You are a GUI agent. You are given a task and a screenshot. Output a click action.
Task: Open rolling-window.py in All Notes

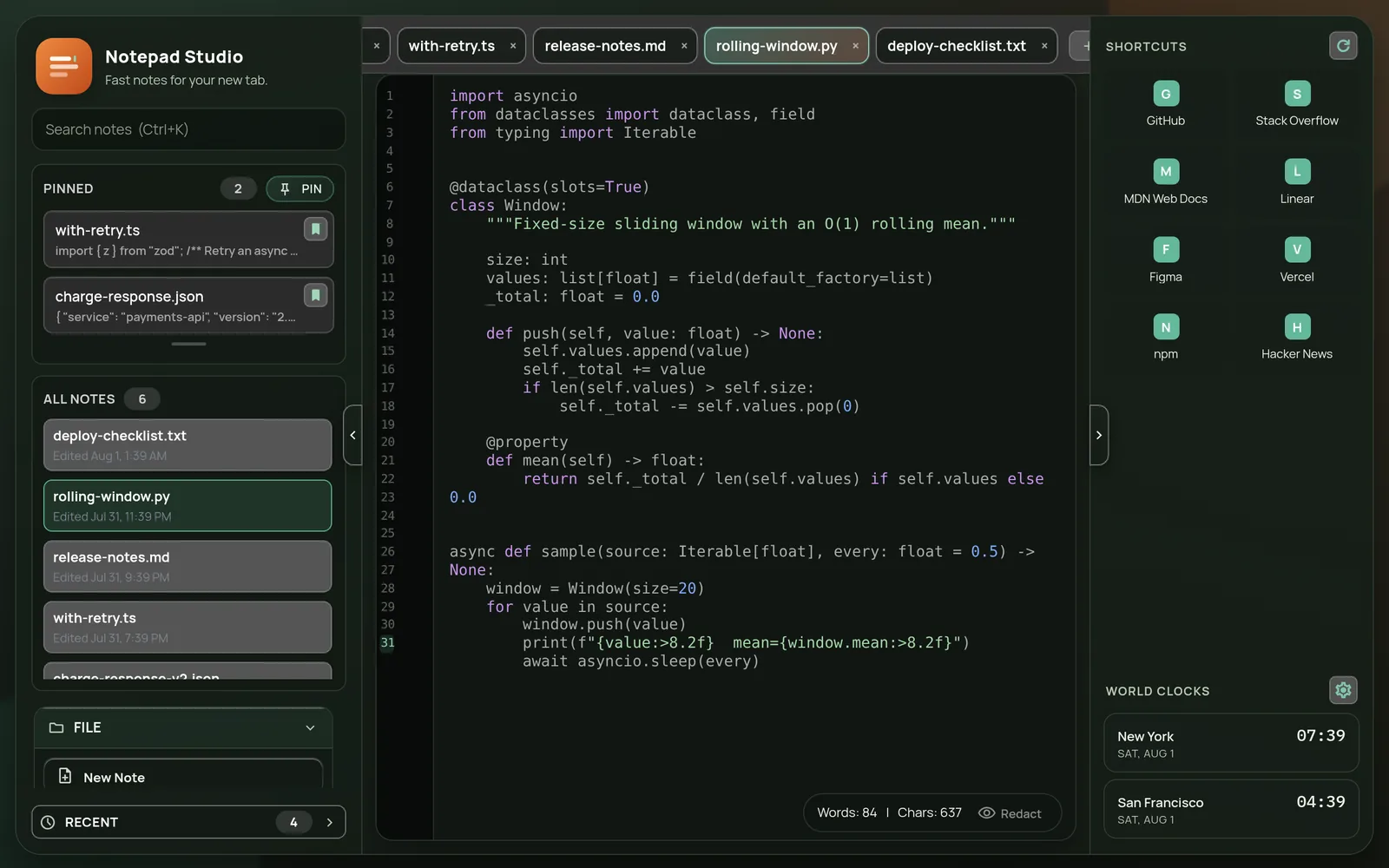click(188, 505)
